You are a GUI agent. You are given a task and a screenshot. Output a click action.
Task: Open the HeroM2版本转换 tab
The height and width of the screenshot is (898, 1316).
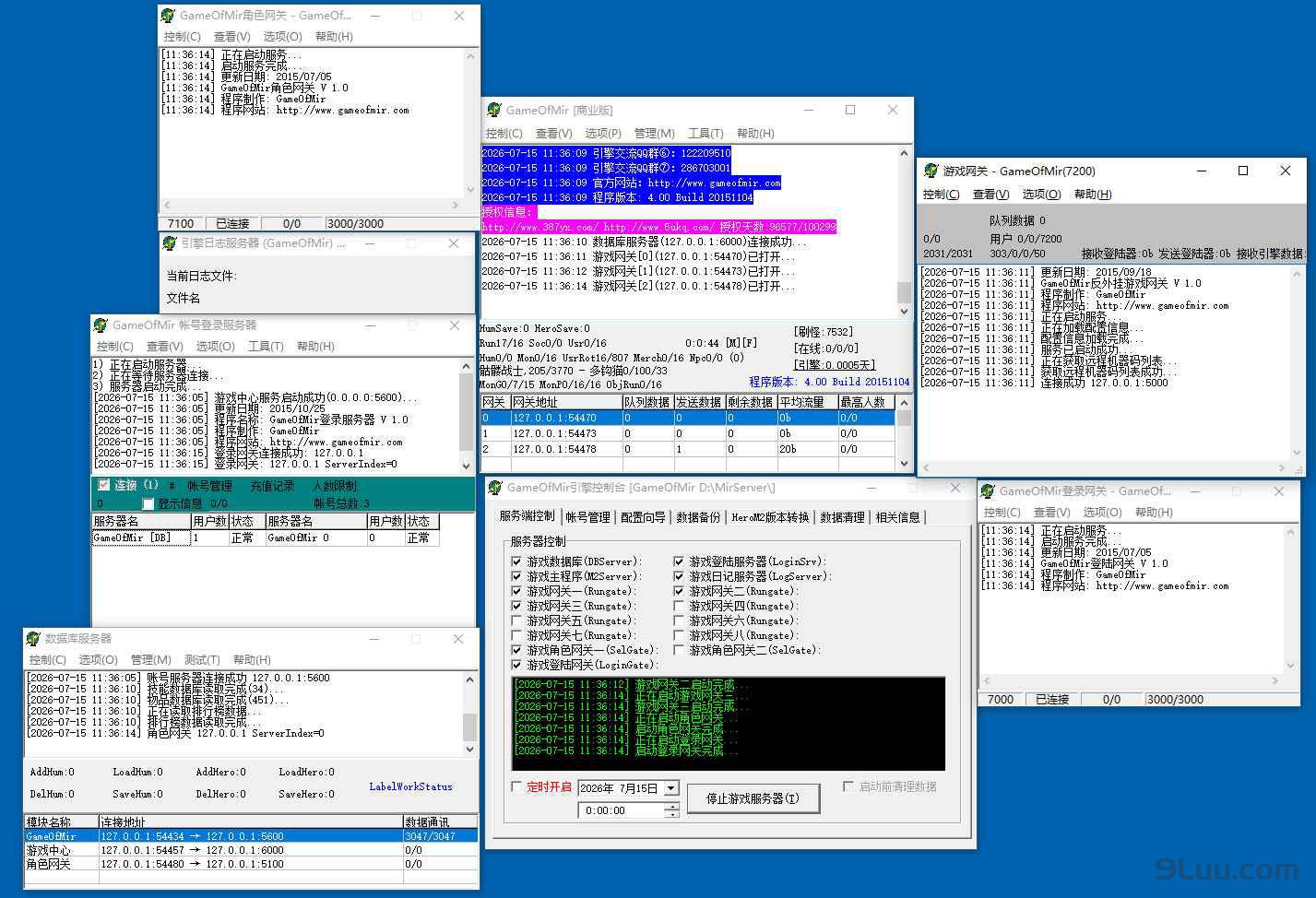pyautogui.click(x=771, y=517)
